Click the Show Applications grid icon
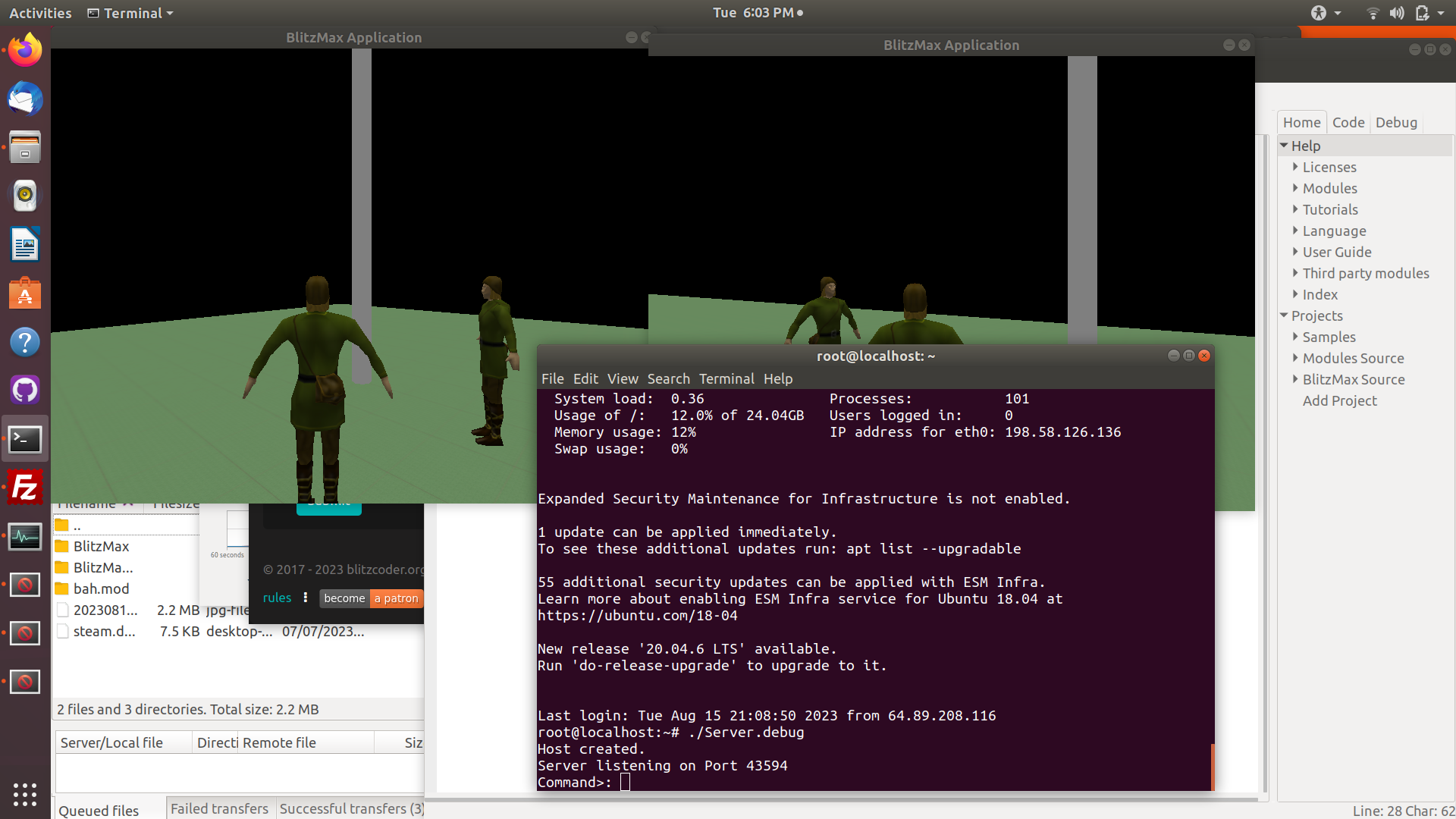Screen dimensions: 1456x819 coord(25,794)
